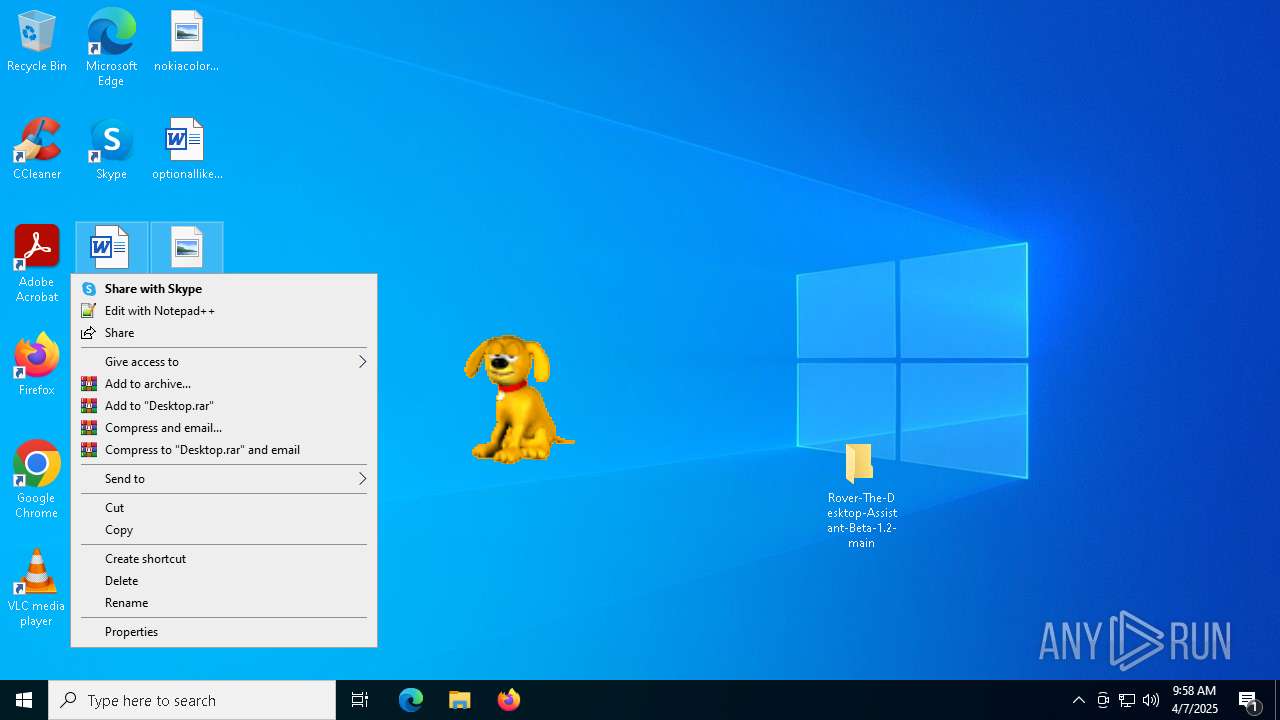This screenshot has width=1280, height=720.
Task: Click the Rover dog assistant character
Action: pyautogui.click(x=517, y=399)
